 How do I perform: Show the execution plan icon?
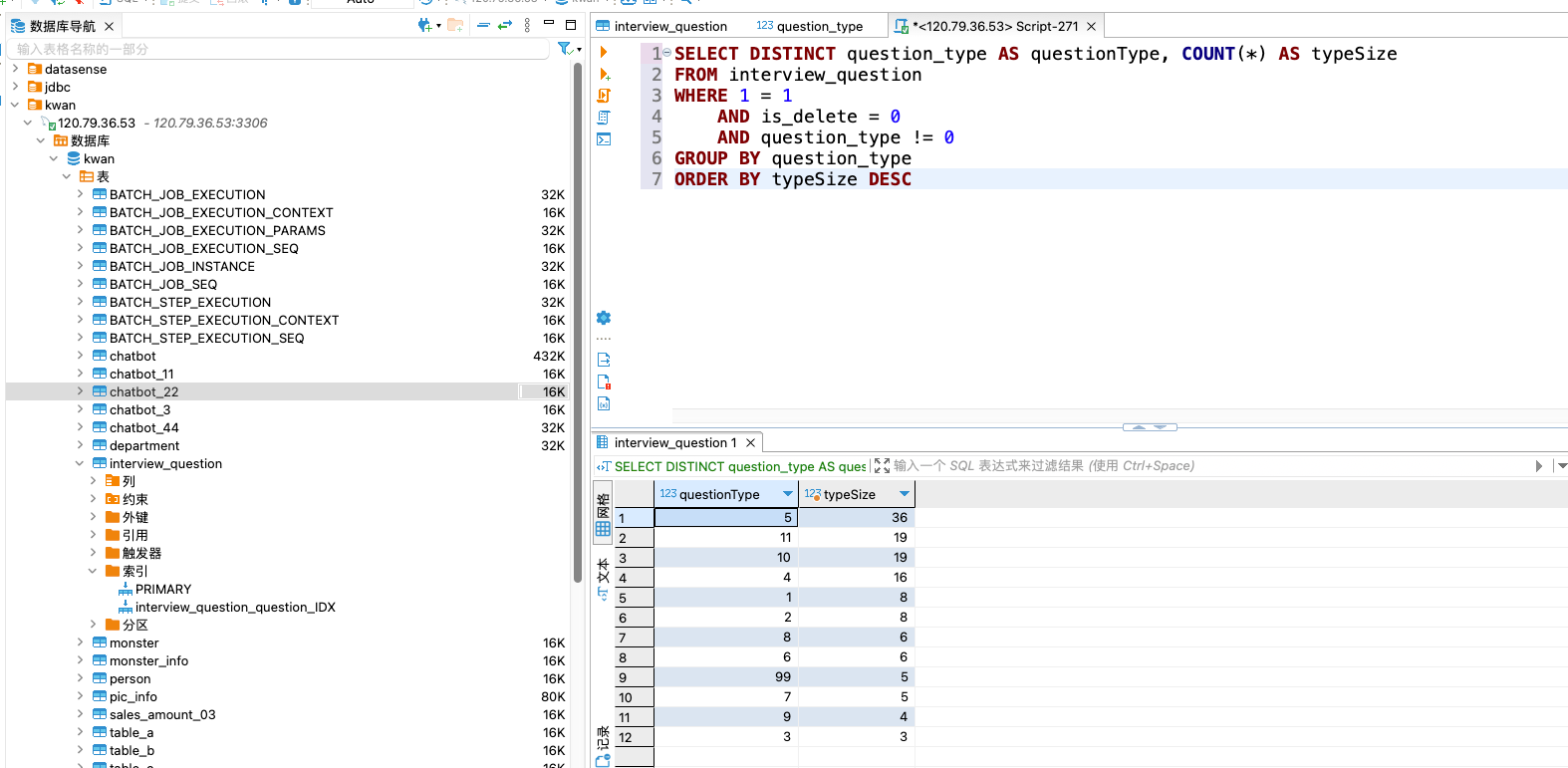604,118
